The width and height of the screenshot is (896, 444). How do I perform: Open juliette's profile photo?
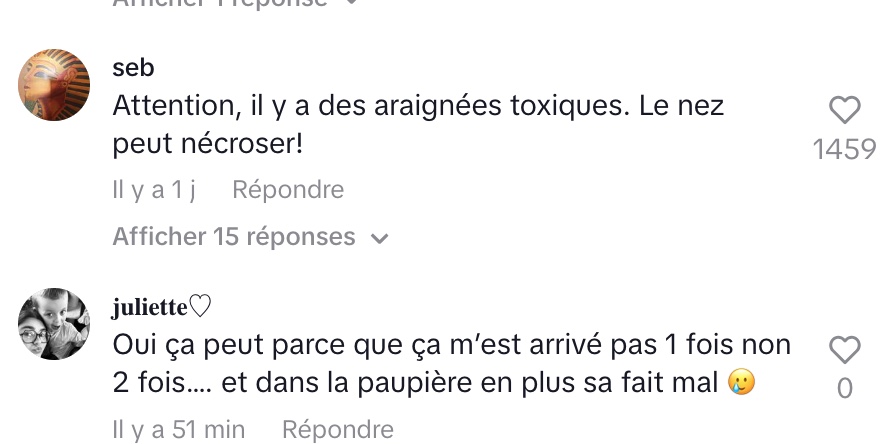[54, 324]
